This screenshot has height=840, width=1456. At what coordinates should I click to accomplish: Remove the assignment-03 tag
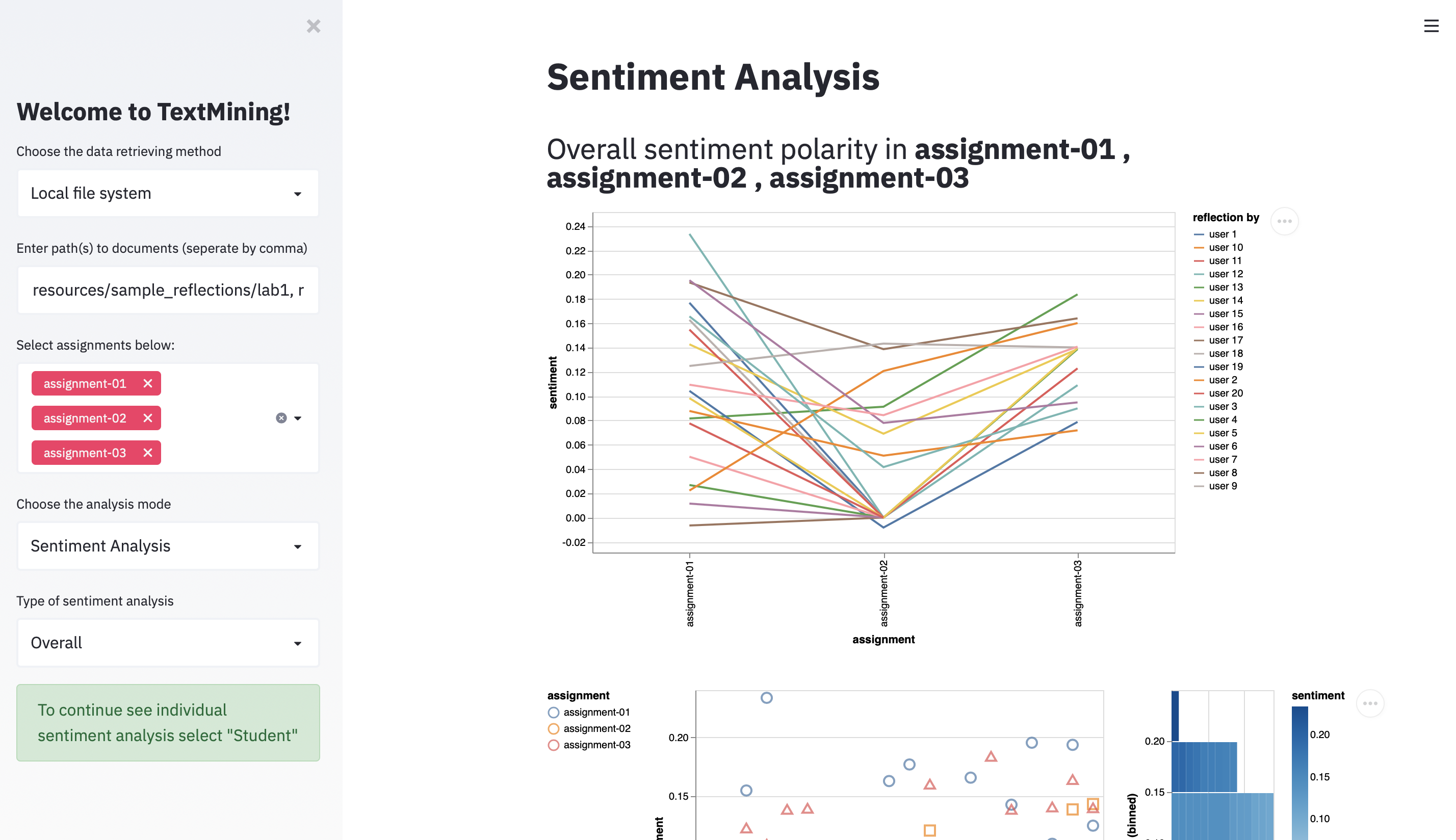click(148, 452)
